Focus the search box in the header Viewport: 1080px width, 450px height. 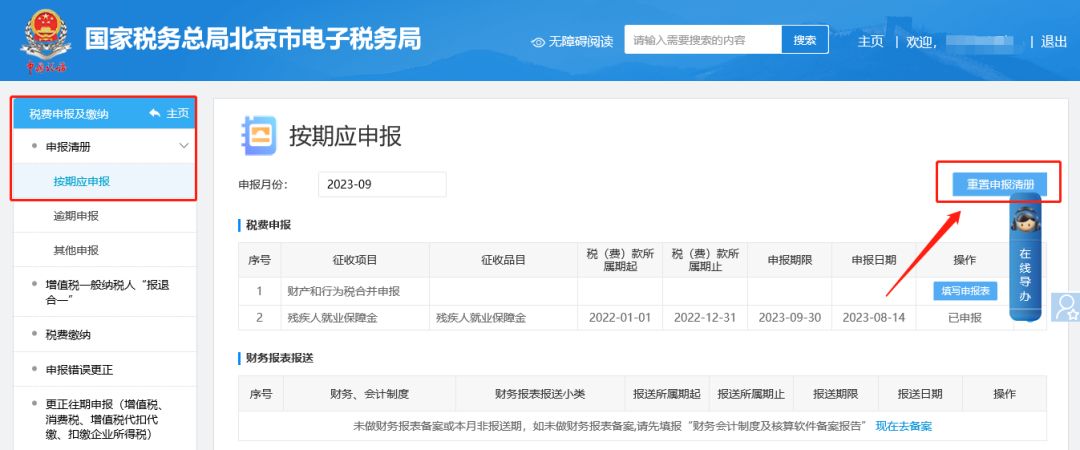coord(703,40)
